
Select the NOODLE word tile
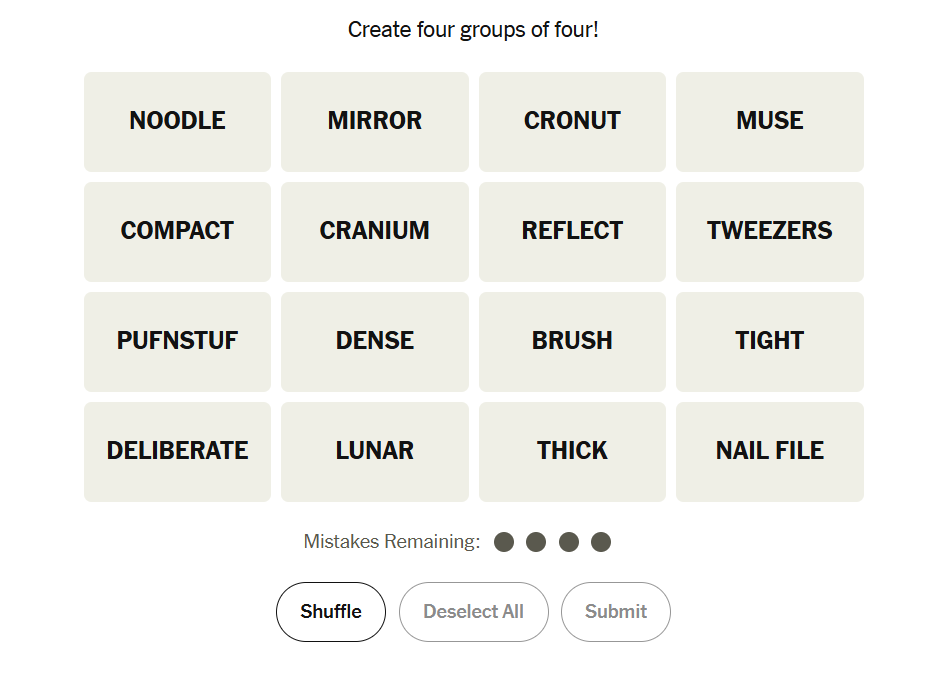pos(177,121)
